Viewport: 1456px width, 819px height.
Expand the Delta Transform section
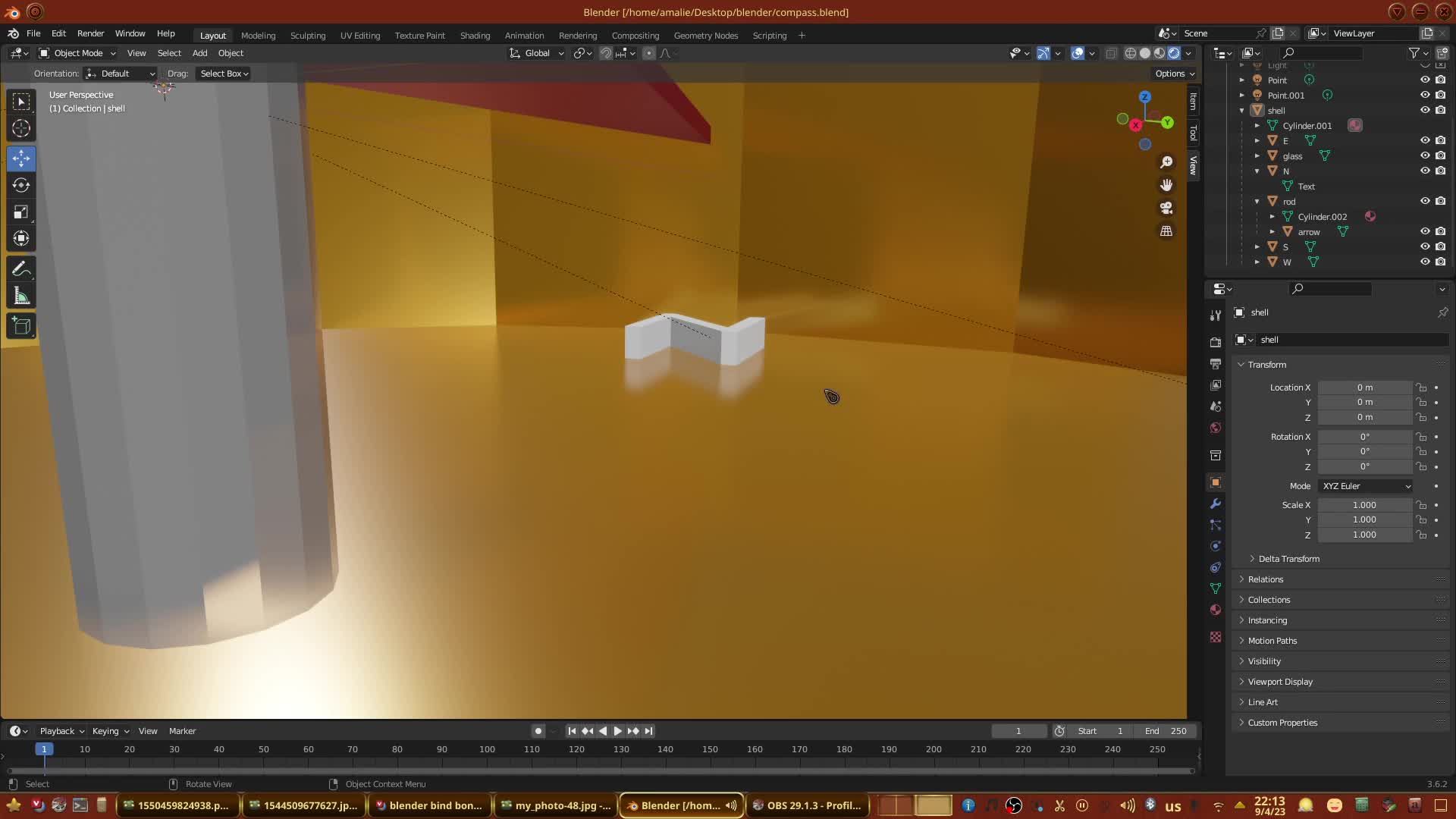click(x=1288, y=559)
